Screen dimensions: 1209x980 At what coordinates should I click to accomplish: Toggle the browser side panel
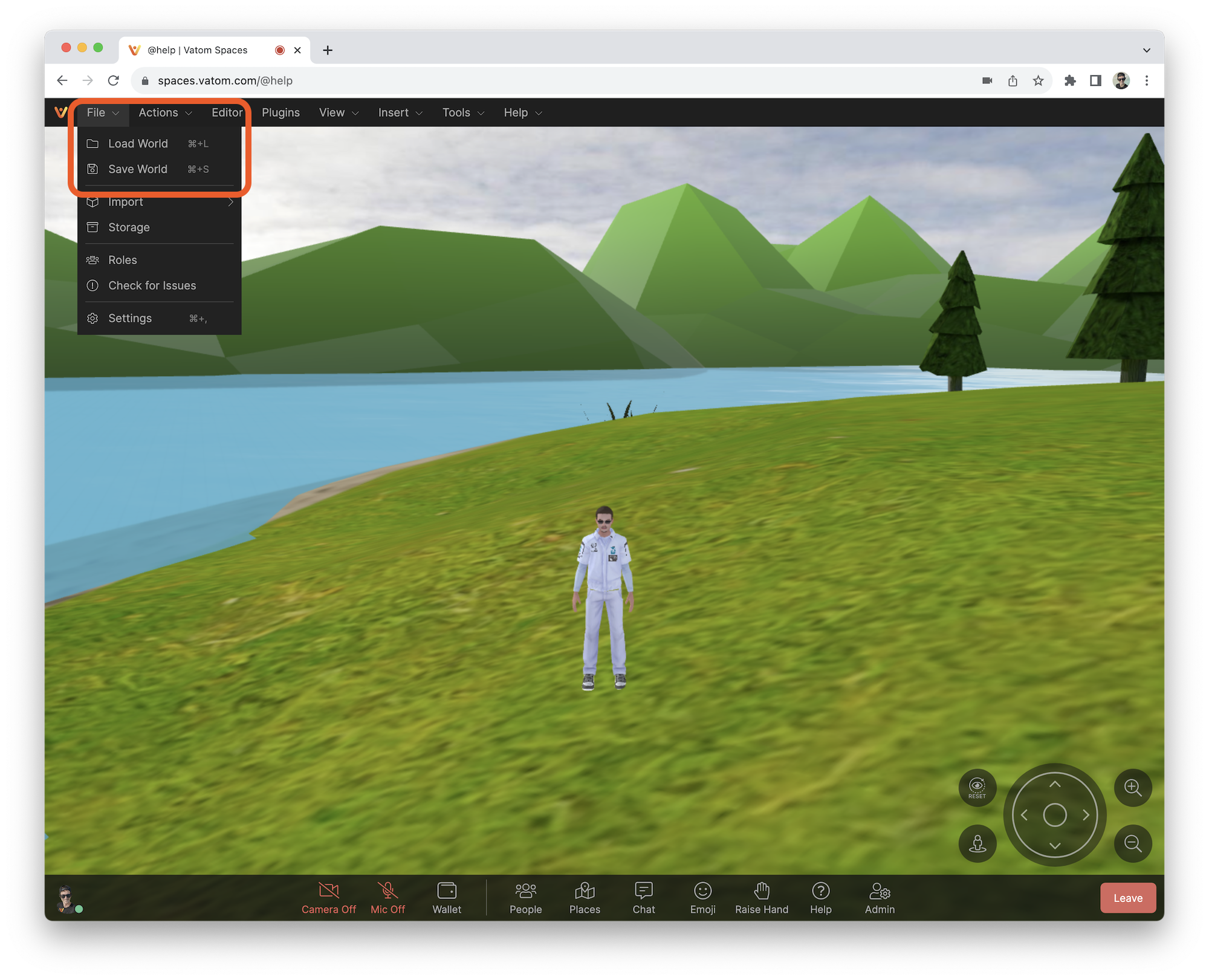point(1095,80)
